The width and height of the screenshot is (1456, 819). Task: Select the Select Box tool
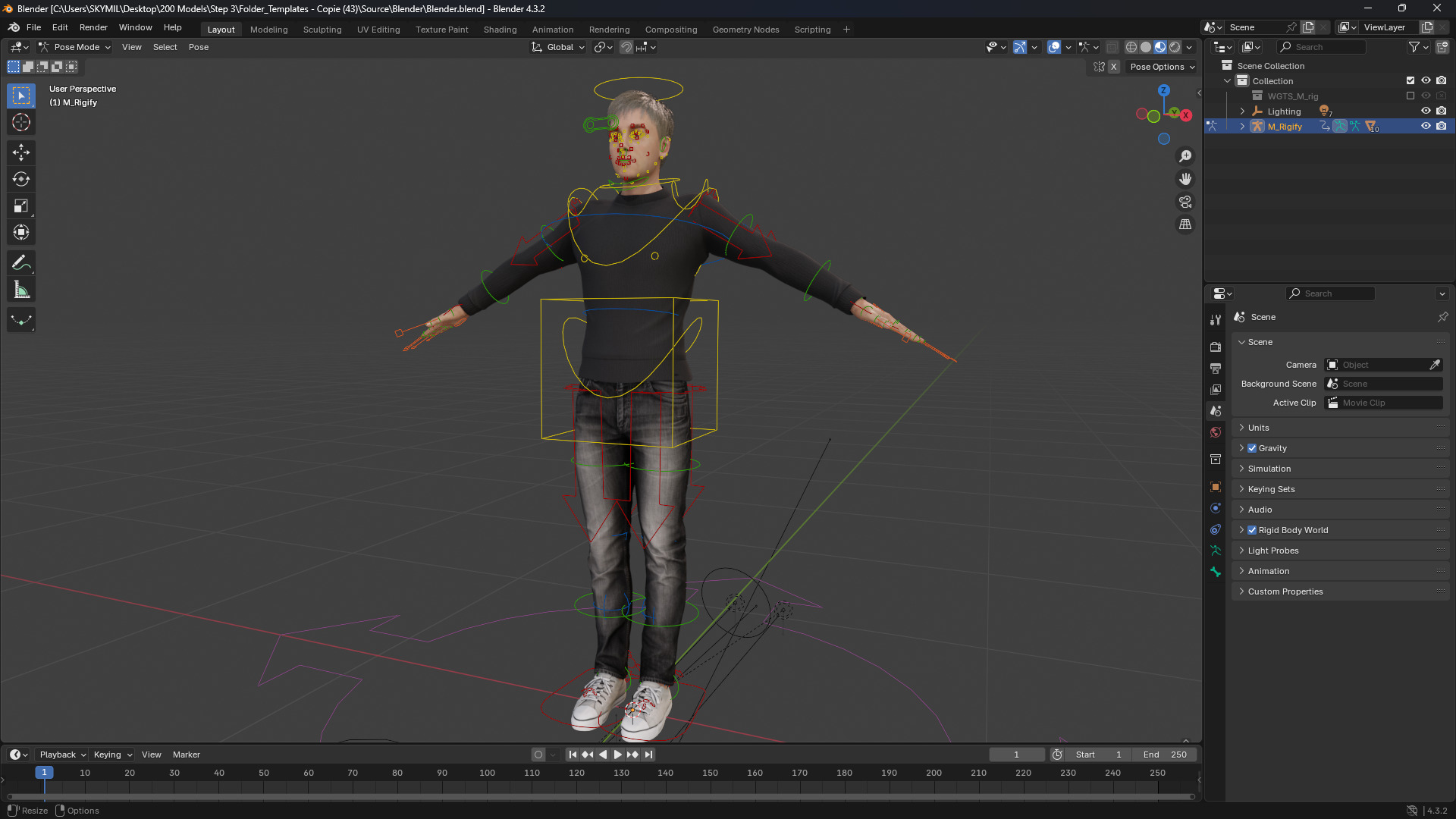point(21,96)
